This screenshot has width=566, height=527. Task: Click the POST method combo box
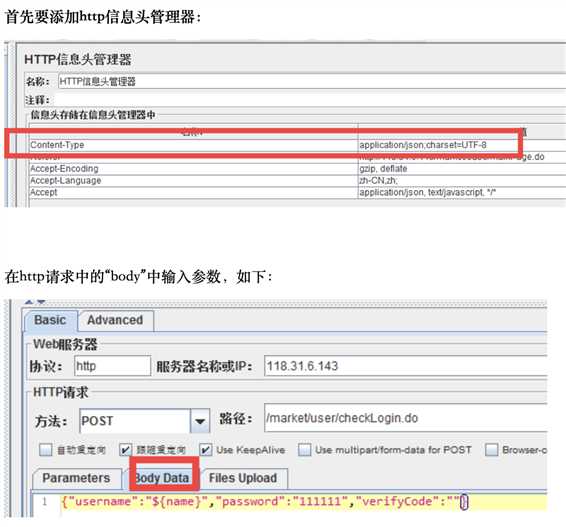tap(144, 421)
